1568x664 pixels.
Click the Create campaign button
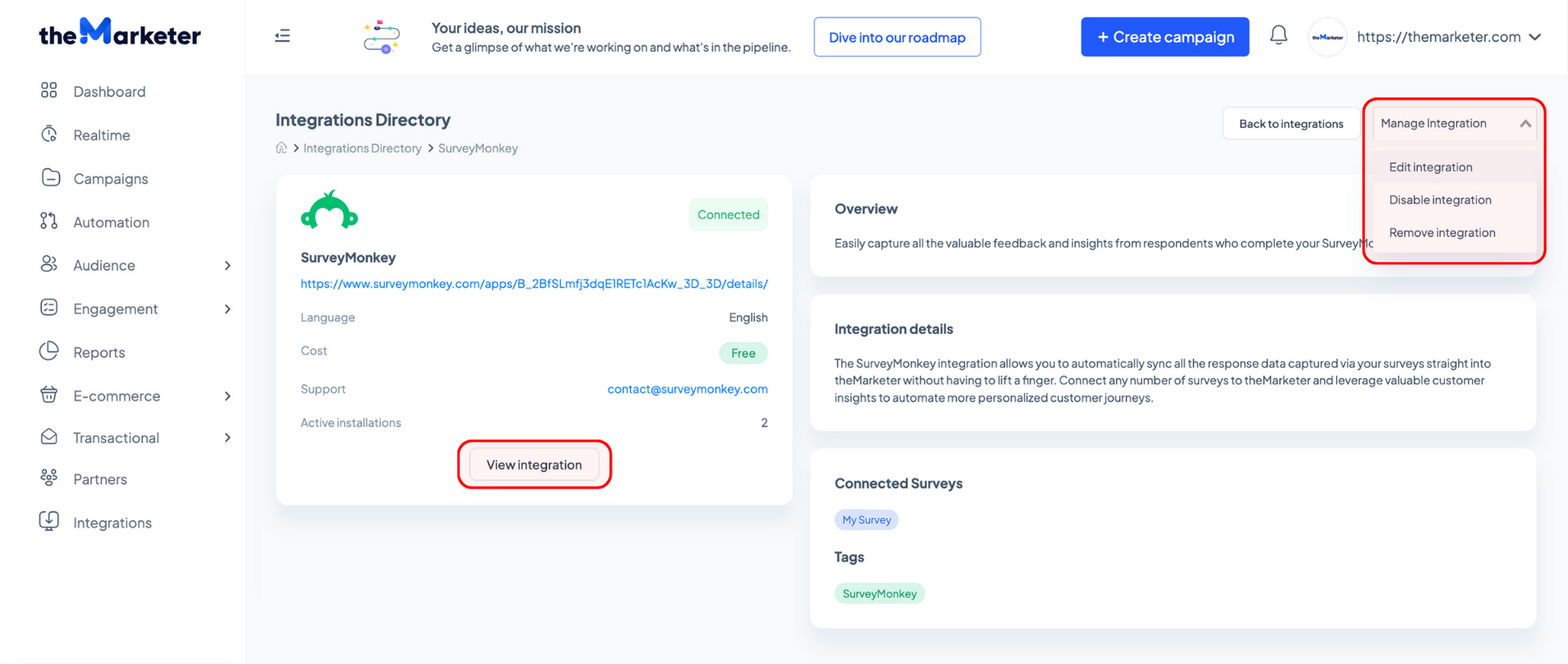pyautogui.click(x=1165, y=37)
